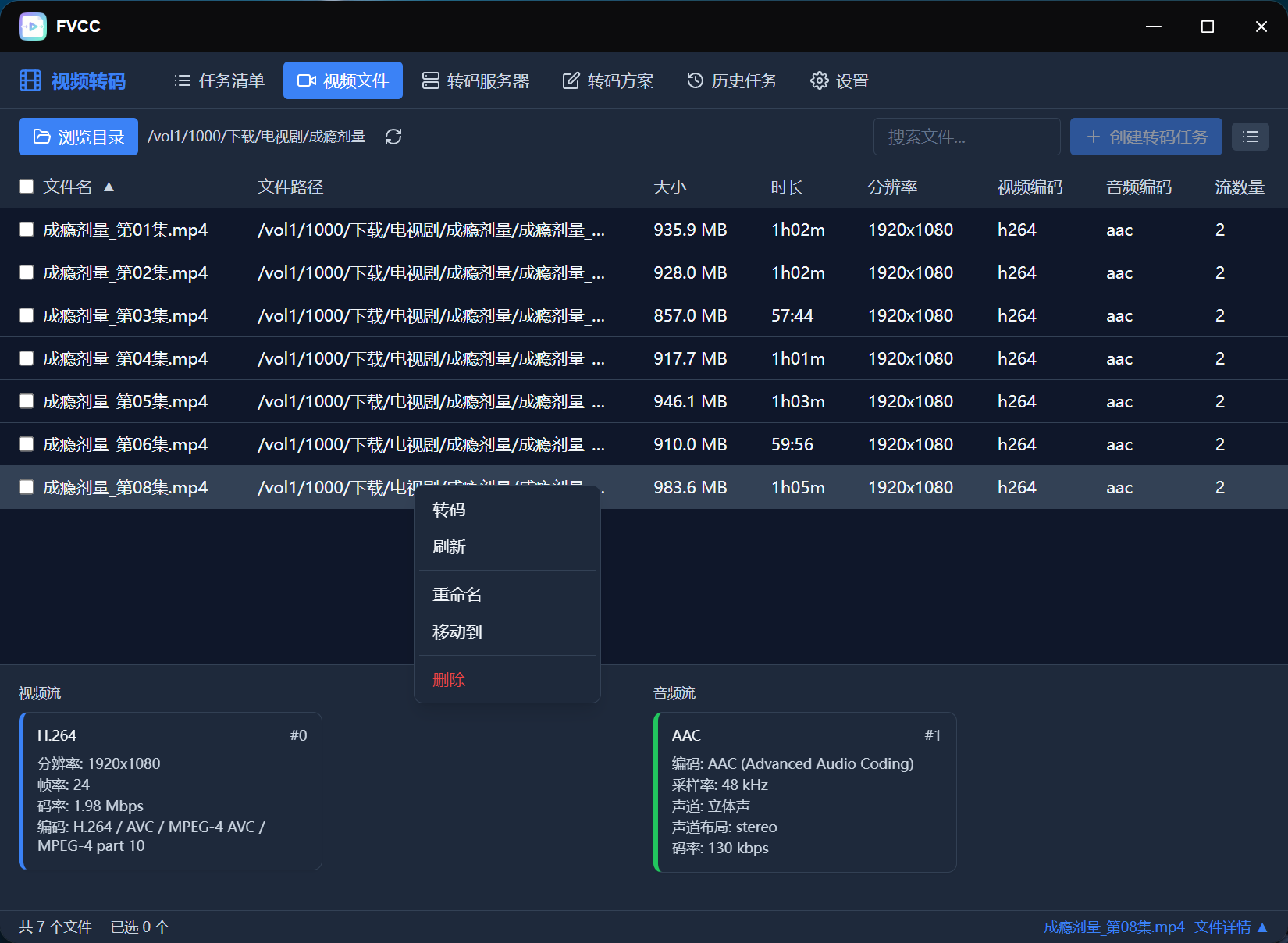
Task: Open the list view menu icon
Action: [x=1251, y=137]
